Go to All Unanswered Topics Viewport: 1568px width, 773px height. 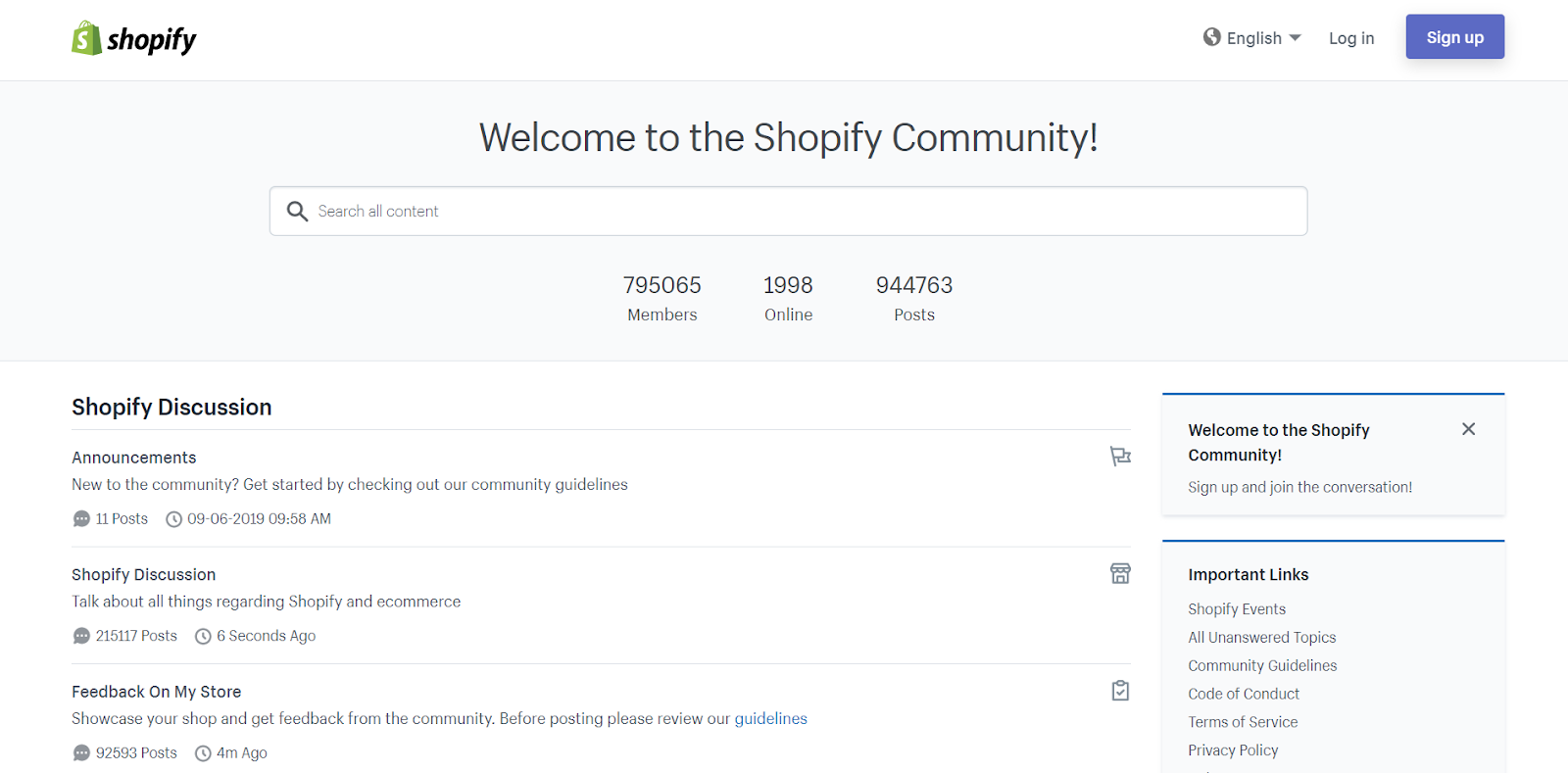1261,638
